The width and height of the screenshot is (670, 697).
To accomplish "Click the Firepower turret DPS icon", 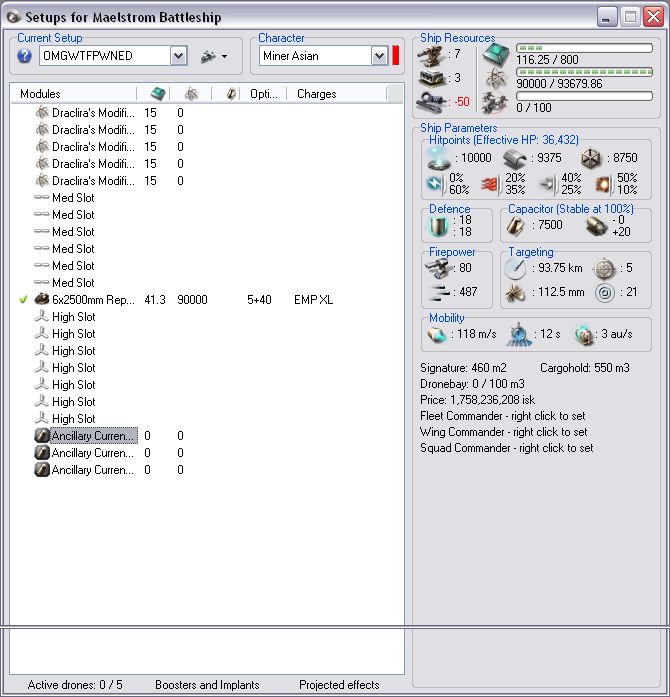I will point(437,268).
